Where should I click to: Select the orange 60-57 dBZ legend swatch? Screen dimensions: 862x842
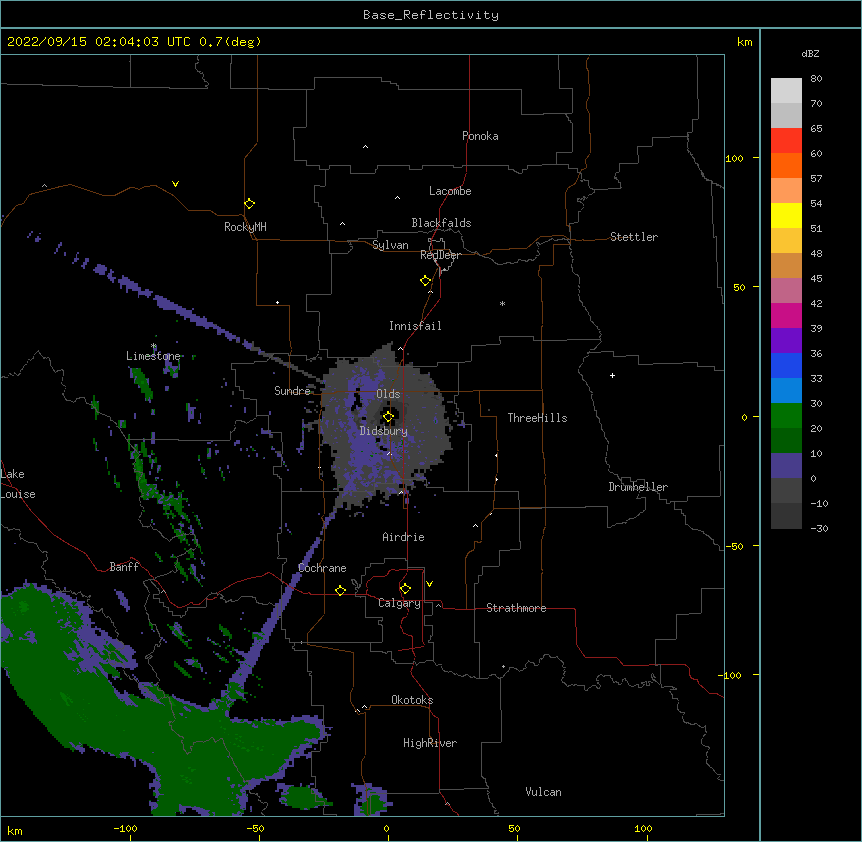pos(786,165)
